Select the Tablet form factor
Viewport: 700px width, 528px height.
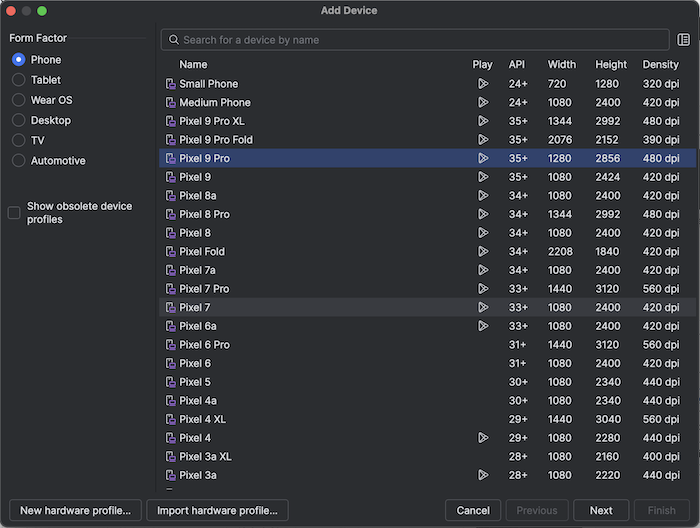click(x=18, y=80)
